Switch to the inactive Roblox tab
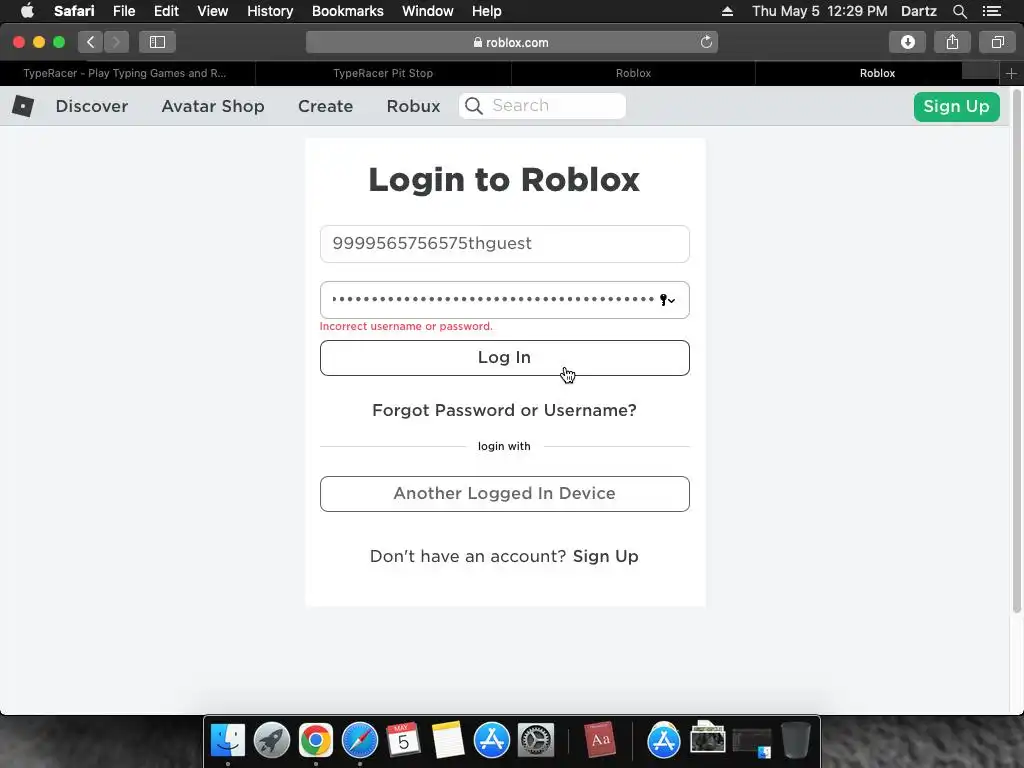1024x768 pixels. pos(633,73)
